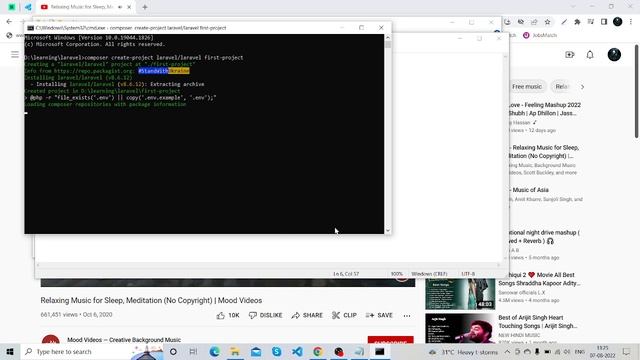This screenshot has width=640, height=360.
Task: Switch to Chrome on the taskbar
Action: [x=318, y=352]
